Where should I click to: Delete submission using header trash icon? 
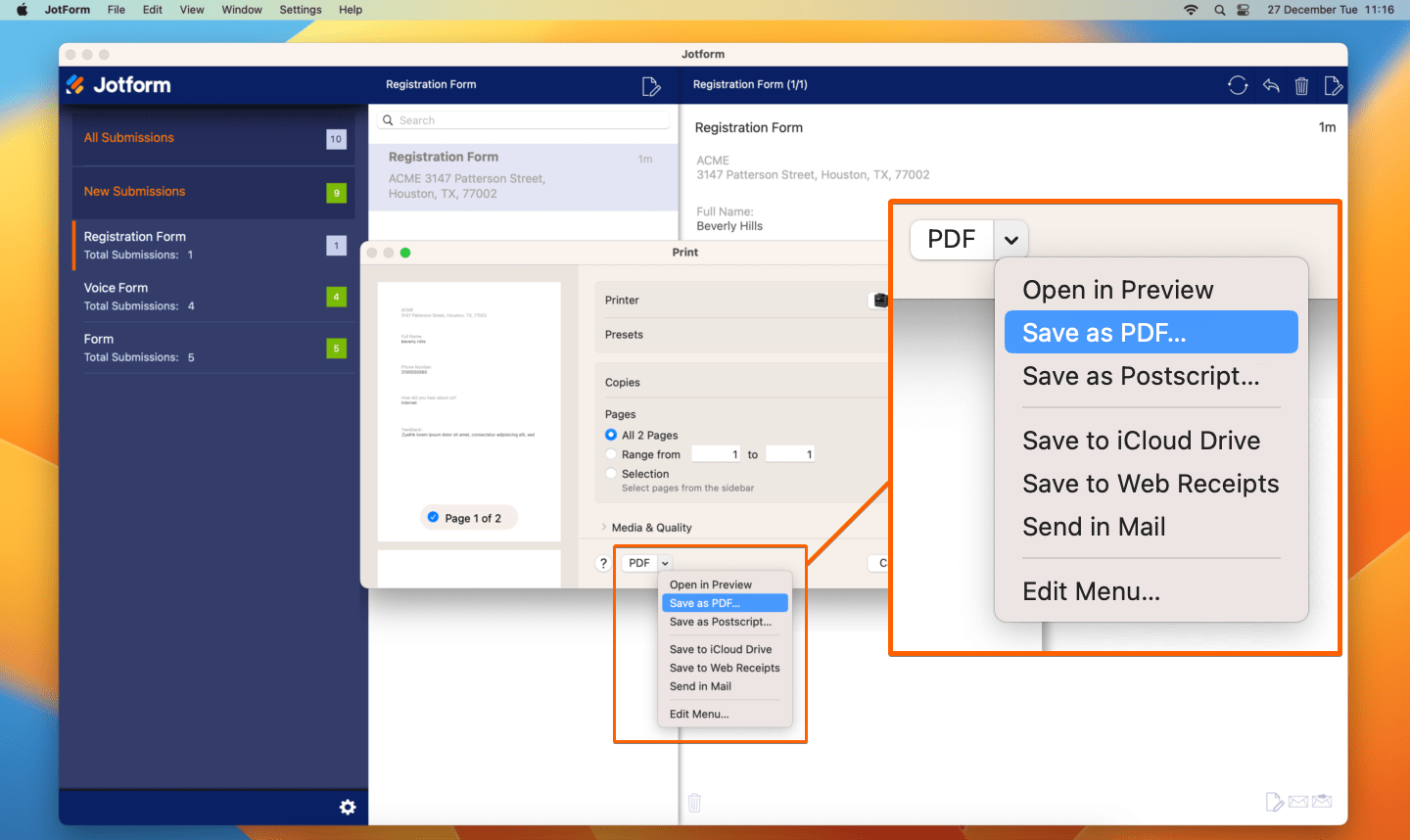pyautogui.click(x=1301, y=86)
